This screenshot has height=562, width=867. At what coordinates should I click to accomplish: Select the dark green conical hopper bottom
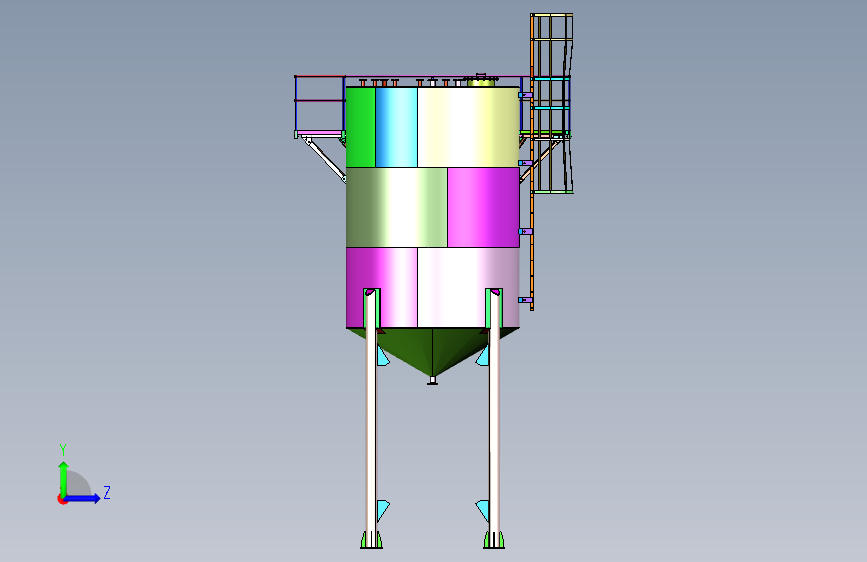[x=432, y=350]
